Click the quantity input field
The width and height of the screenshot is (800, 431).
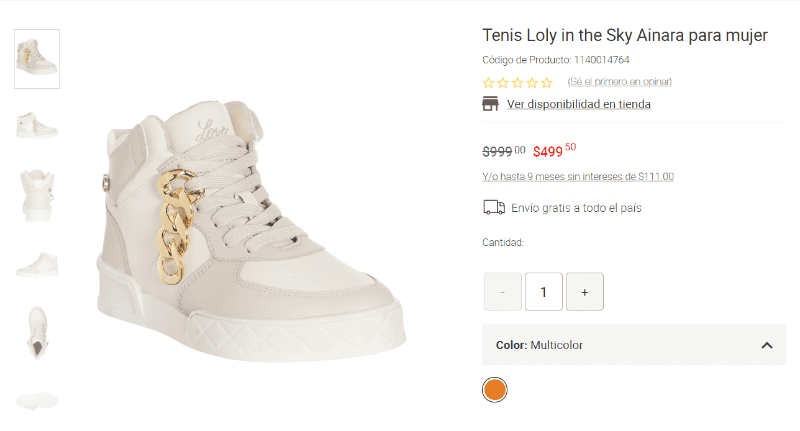pyautogui.click(x=544, y=292)
